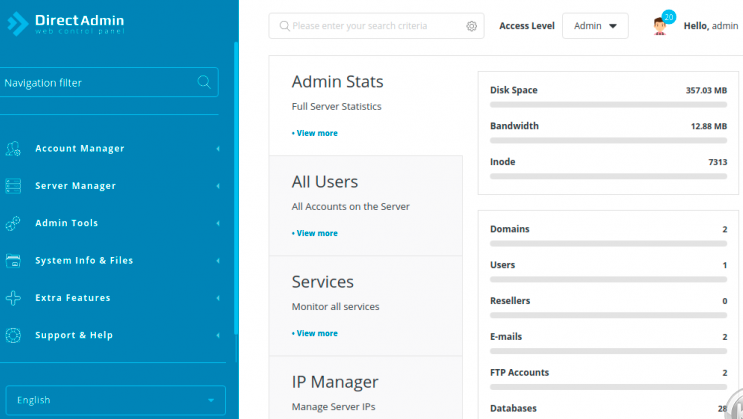Open the Admin Tools menu item
The height and width of the screenshot is (419, 743).
(x=67, y=223)
